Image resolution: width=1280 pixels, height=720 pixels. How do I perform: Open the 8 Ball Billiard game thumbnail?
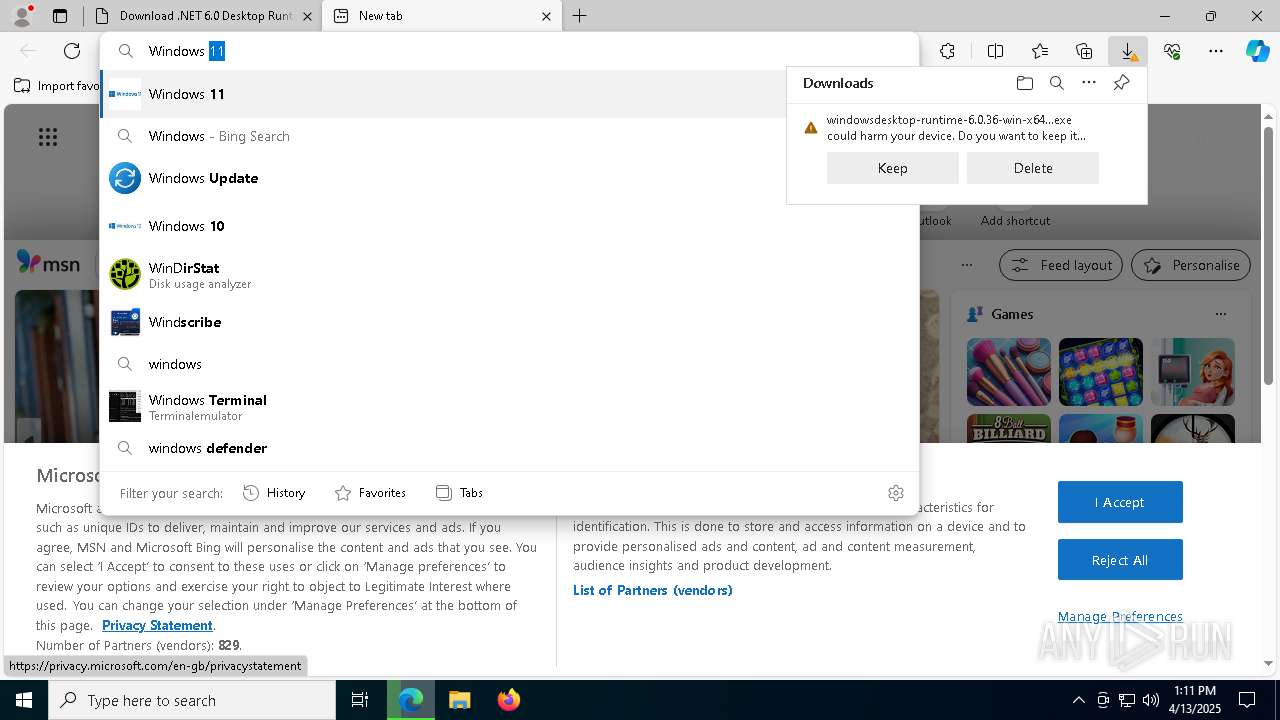pyautogui.click(x=1009, y=428)
